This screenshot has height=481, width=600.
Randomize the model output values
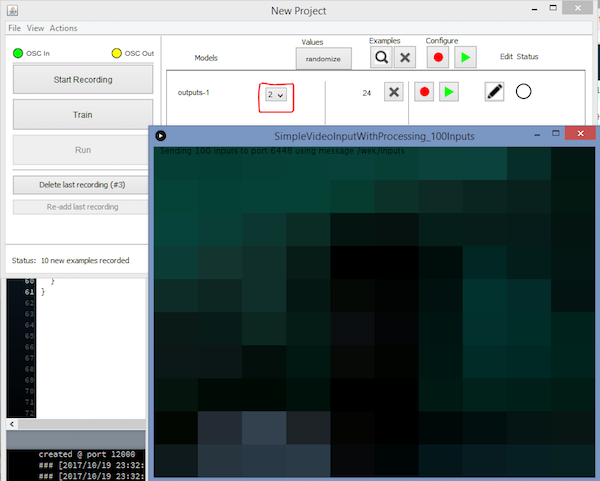(323, 59)
